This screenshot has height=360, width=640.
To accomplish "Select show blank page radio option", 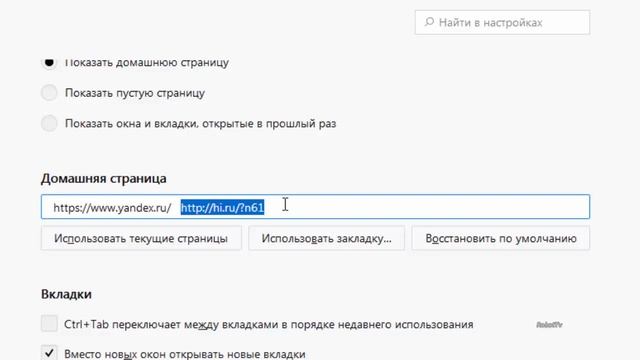I will (x=49, y=93).
